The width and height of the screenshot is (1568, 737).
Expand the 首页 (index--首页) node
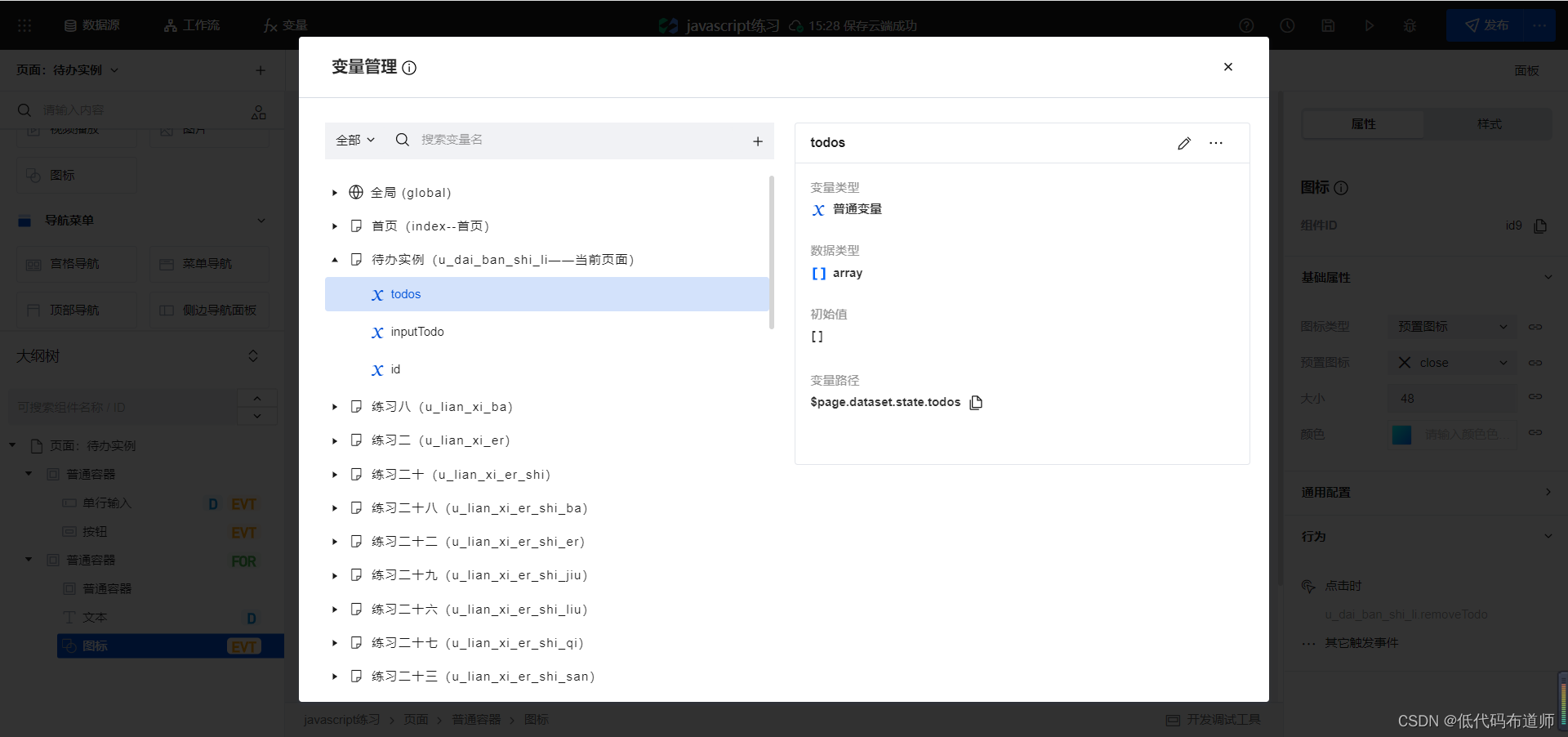coord(335,226)
